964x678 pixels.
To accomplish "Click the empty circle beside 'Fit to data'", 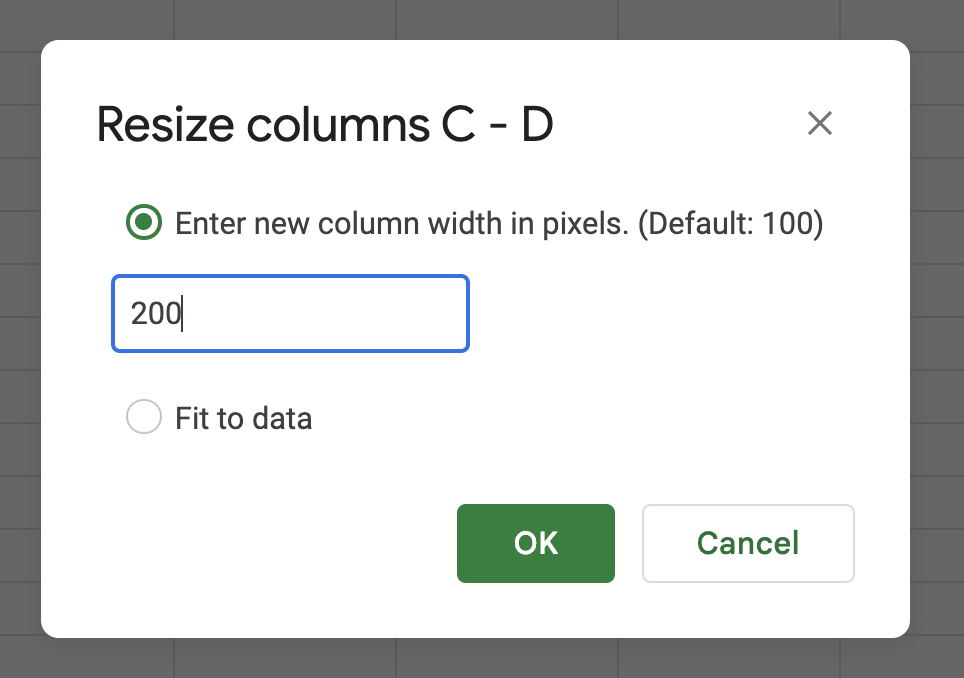I will [144, 417].
